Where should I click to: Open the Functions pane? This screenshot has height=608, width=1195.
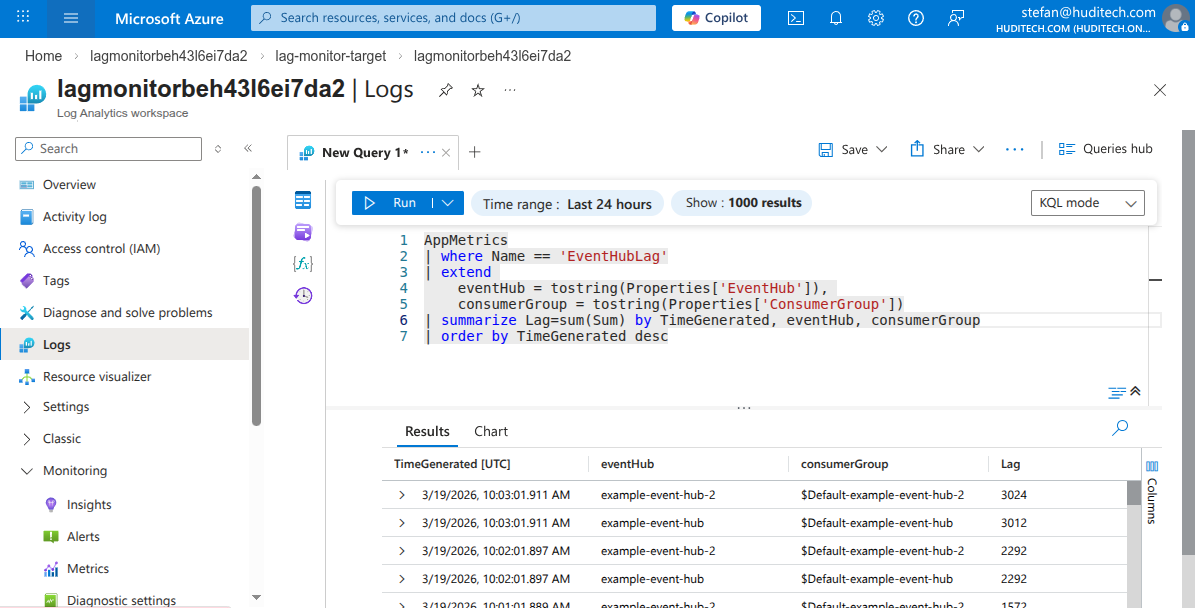303,263
